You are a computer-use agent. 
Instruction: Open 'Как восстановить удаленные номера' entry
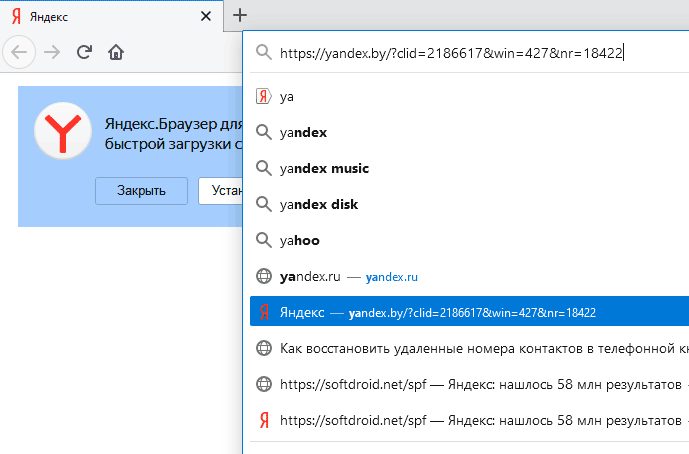469,349
